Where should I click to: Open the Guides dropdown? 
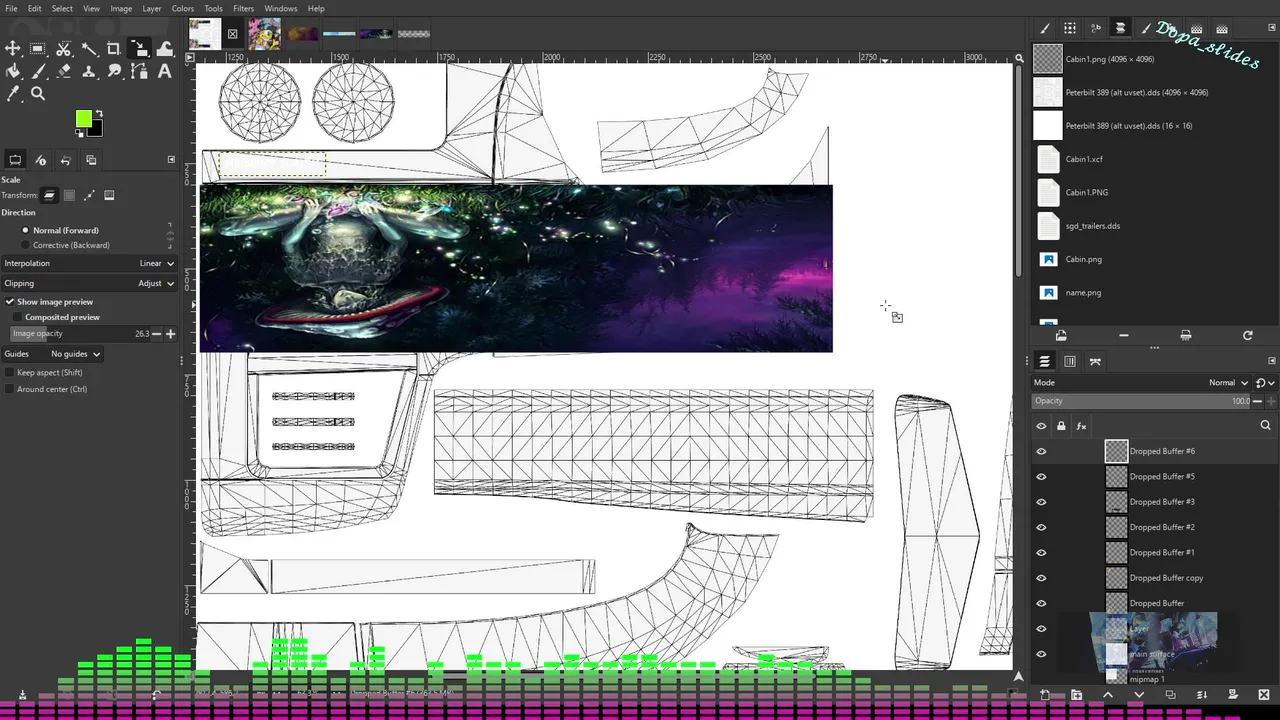[x=52, y=354]
